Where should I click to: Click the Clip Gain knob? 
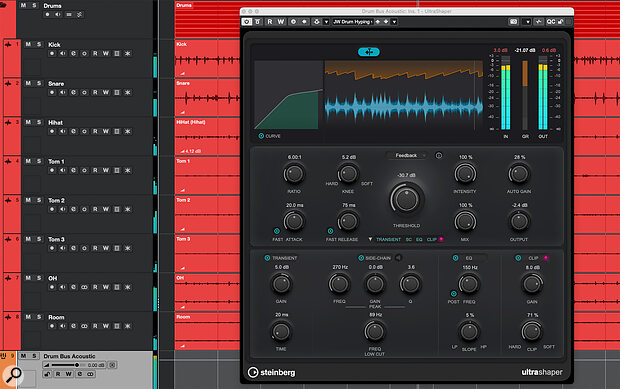(x=532, y=284)
